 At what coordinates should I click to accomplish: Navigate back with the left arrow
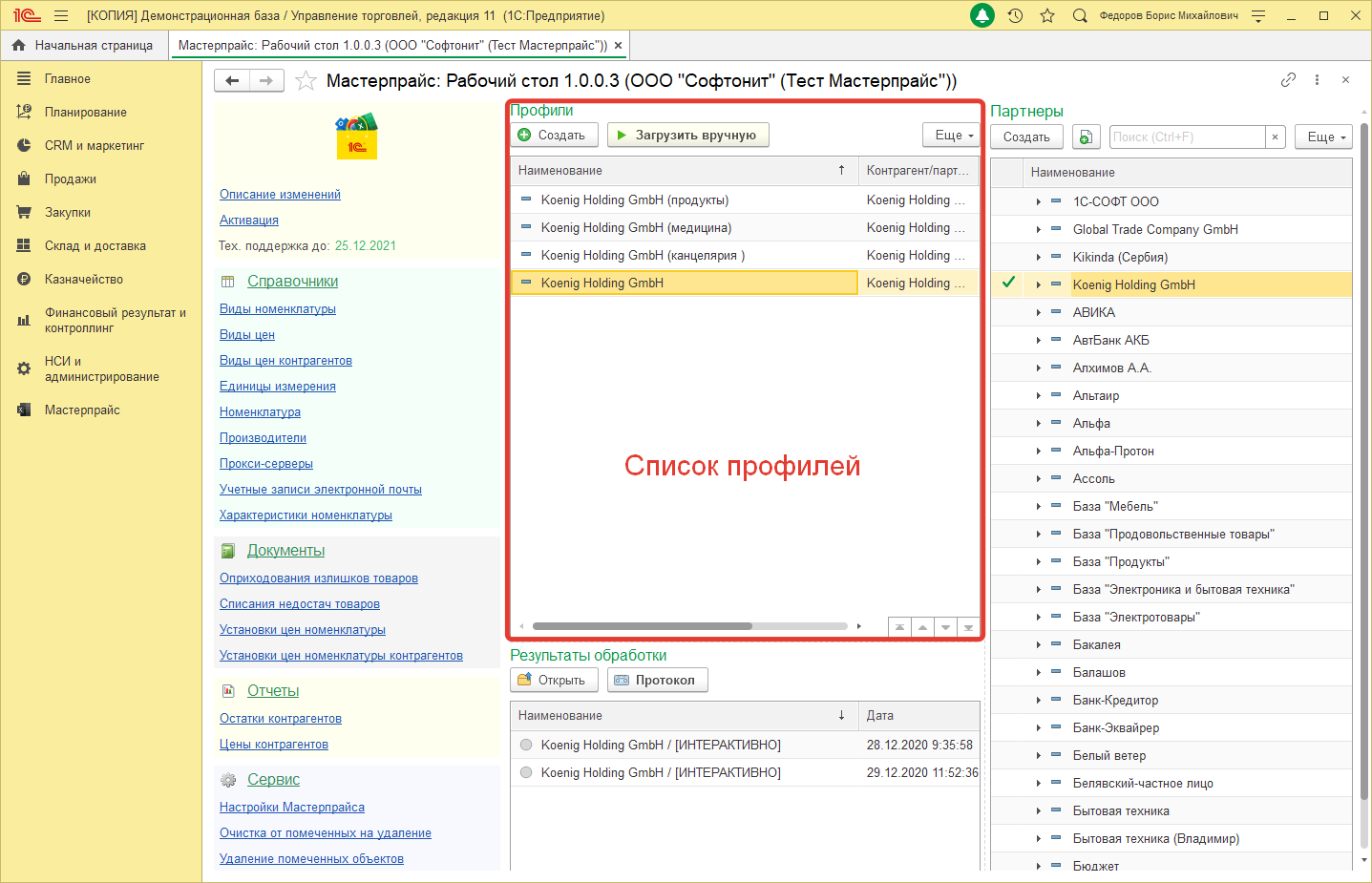click(231, 80)
